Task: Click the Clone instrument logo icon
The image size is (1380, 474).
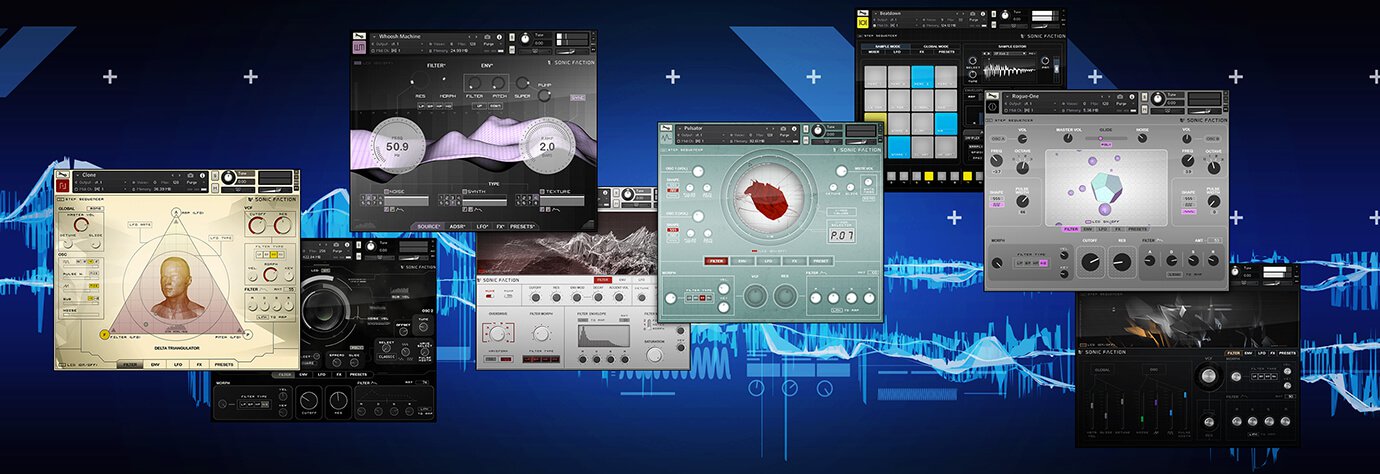Action: tap(62, 184)
